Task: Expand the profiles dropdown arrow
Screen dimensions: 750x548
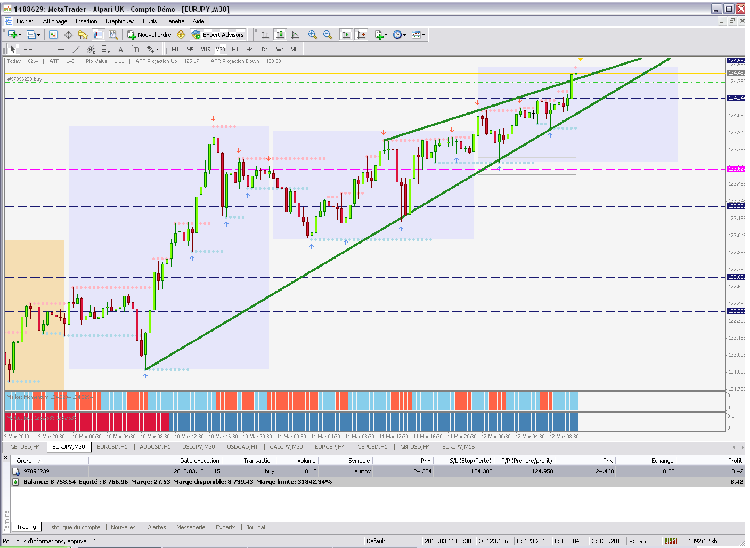Action: (39, 35)
